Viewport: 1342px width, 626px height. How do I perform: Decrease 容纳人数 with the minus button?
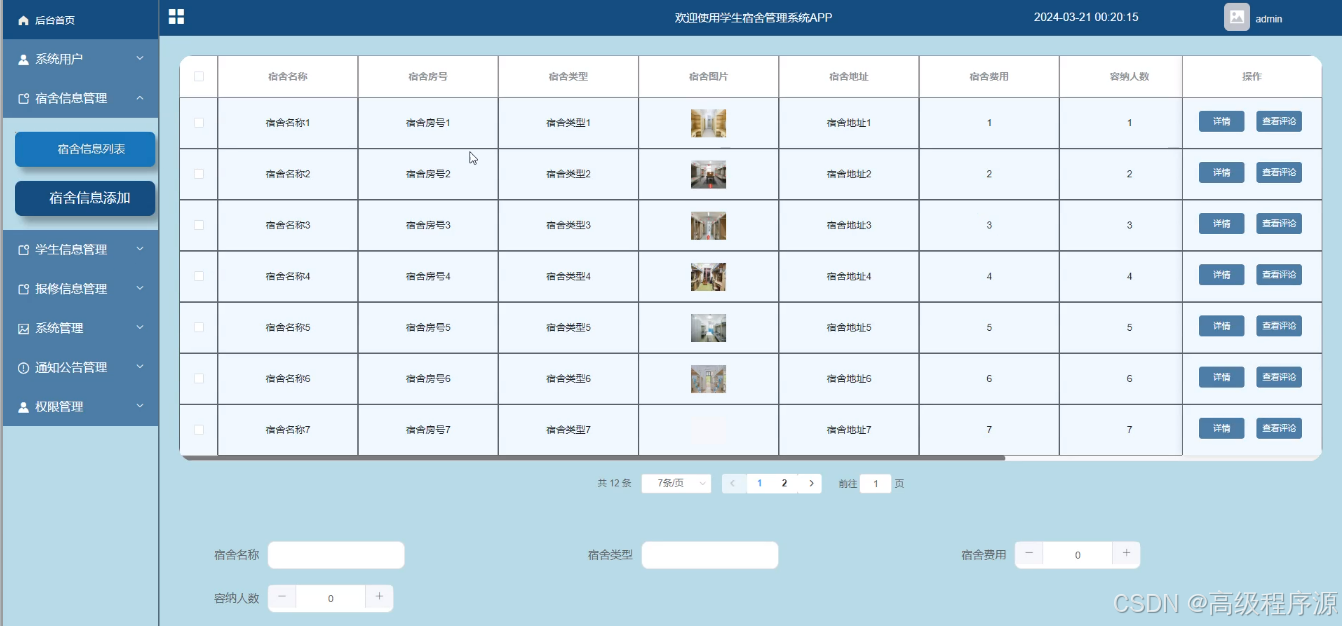point(282,598)
